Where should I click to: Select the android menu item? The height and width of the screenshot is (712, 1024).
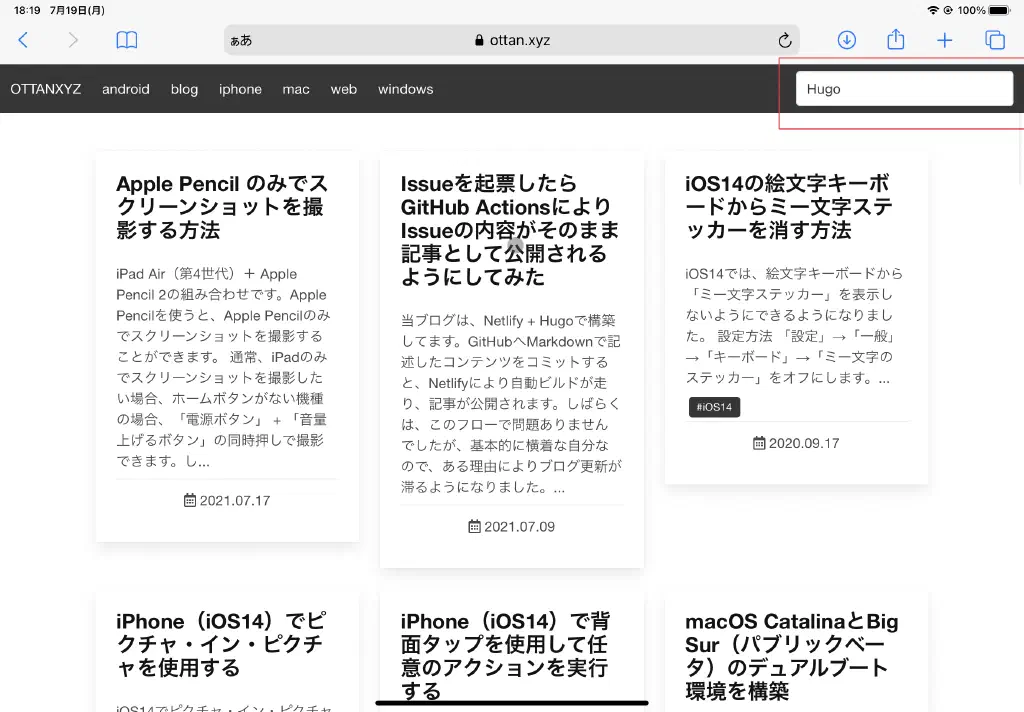pos(126,89)
